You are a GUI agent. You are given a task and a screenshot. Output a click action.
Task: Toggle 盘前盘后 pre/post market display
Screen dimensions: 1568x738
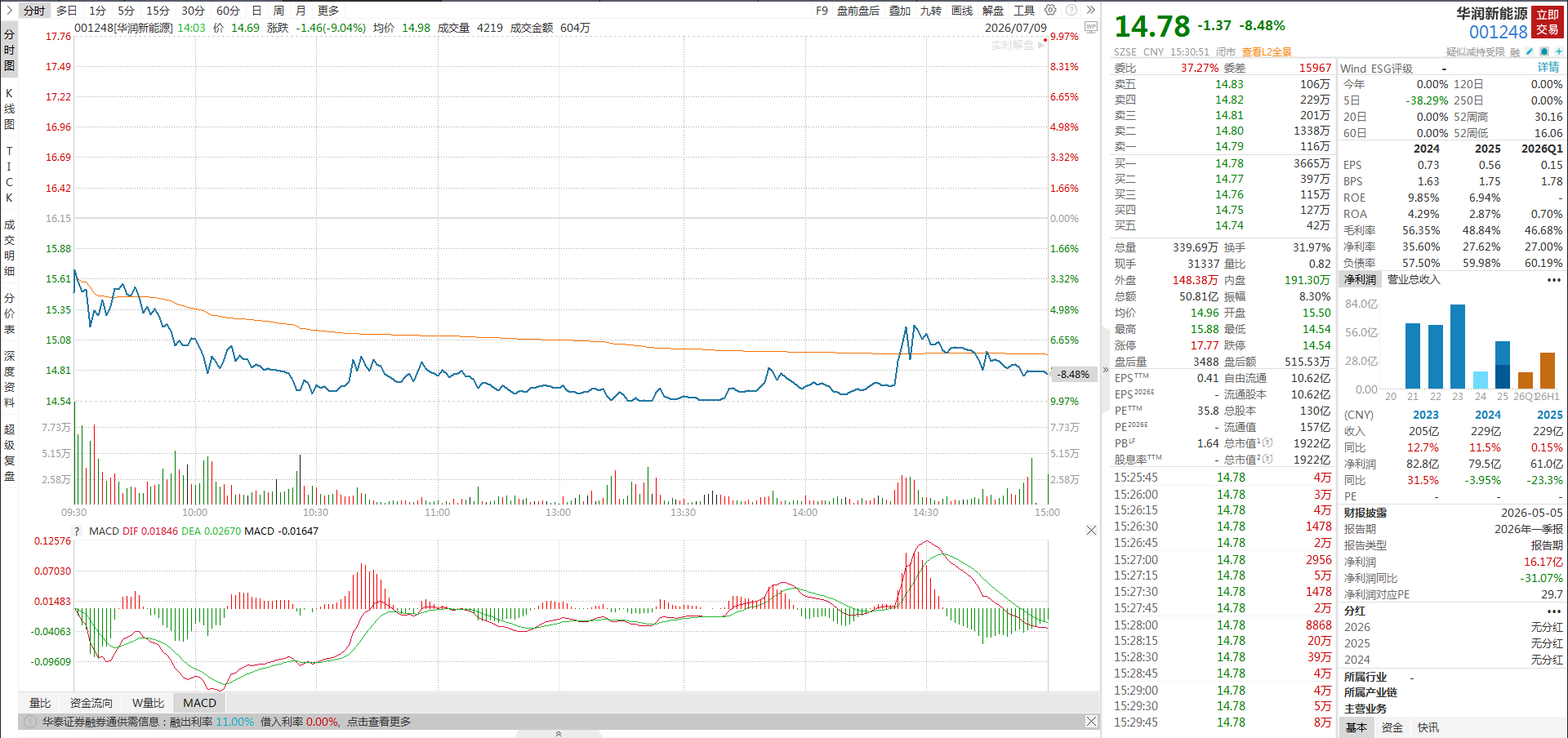858,11
